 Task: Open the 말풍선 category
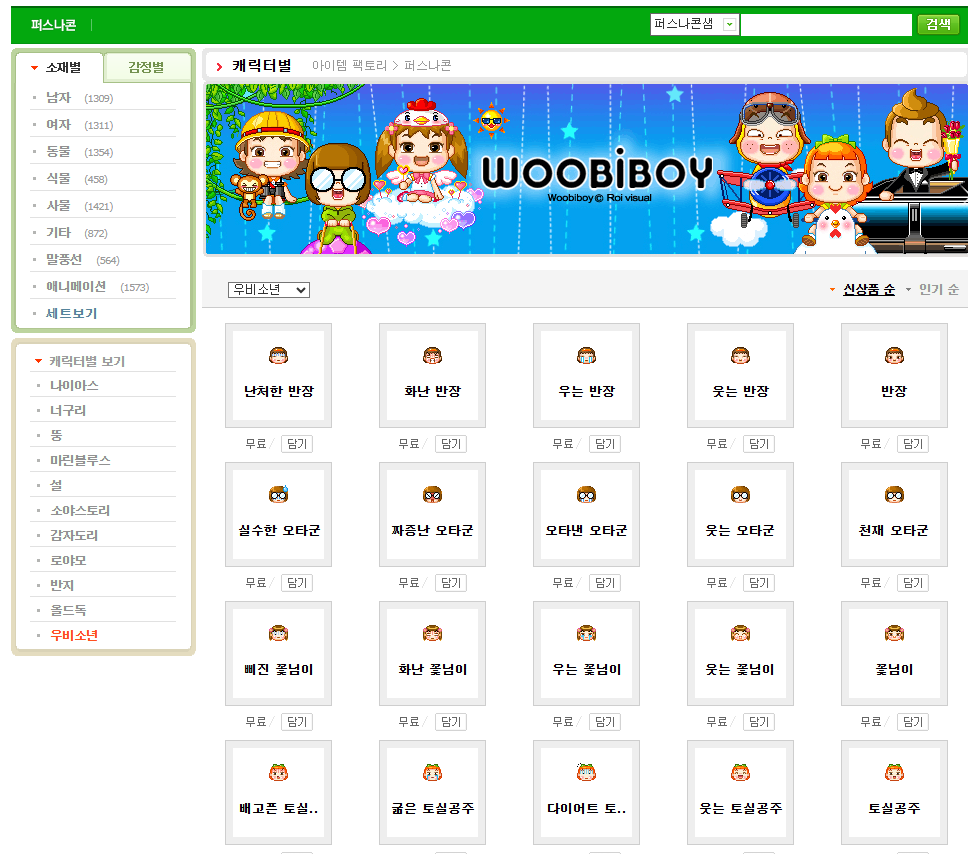click(x=64, y=260)
